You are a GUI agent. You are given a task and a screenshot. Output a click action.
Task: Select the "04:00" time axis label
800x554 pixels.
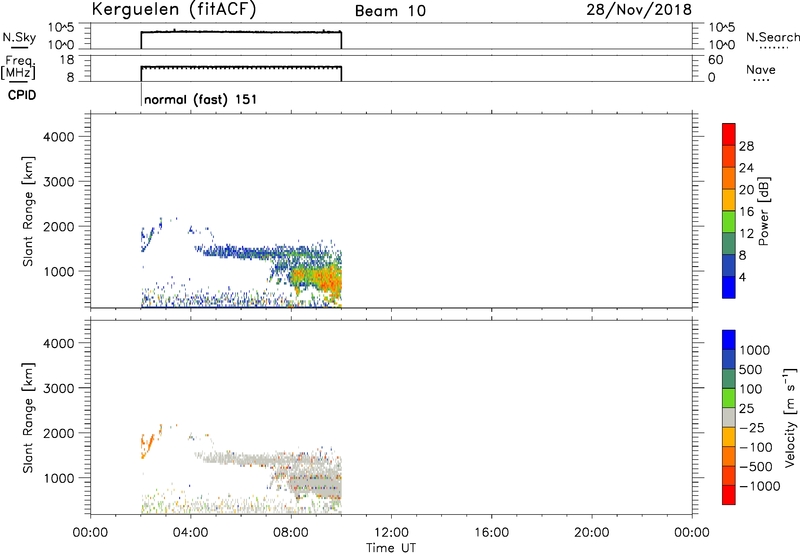pos(190,533)
